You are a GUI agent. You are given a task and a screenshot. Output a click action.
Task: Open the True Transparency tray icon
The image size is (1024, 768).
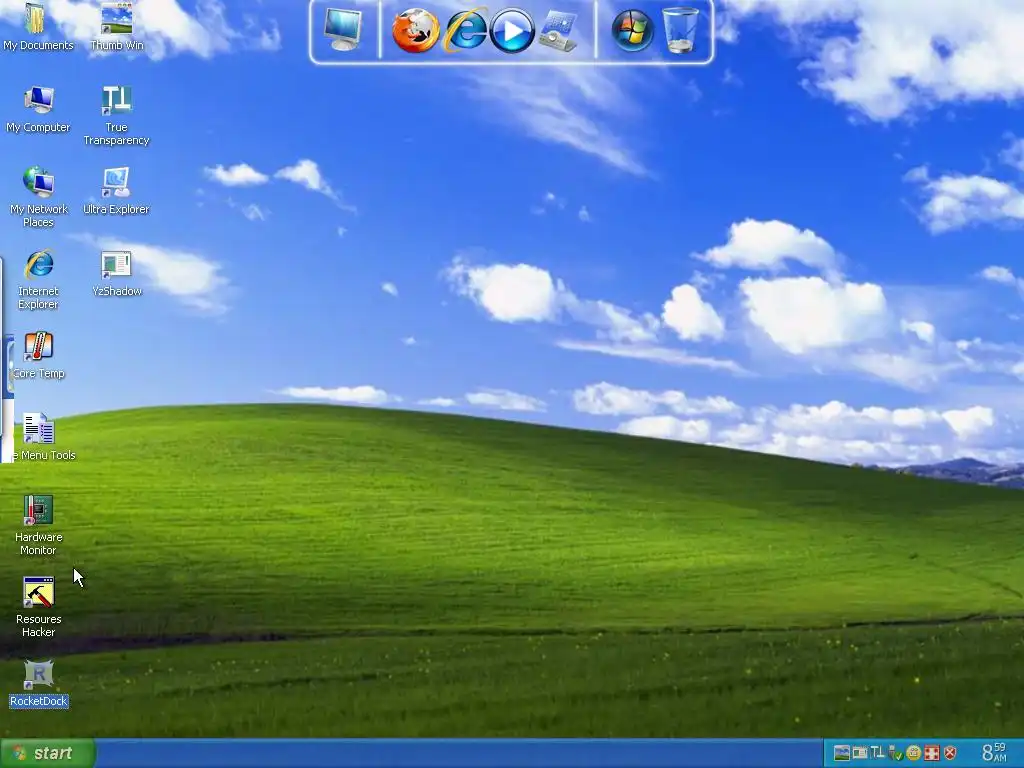click(877, 754)
